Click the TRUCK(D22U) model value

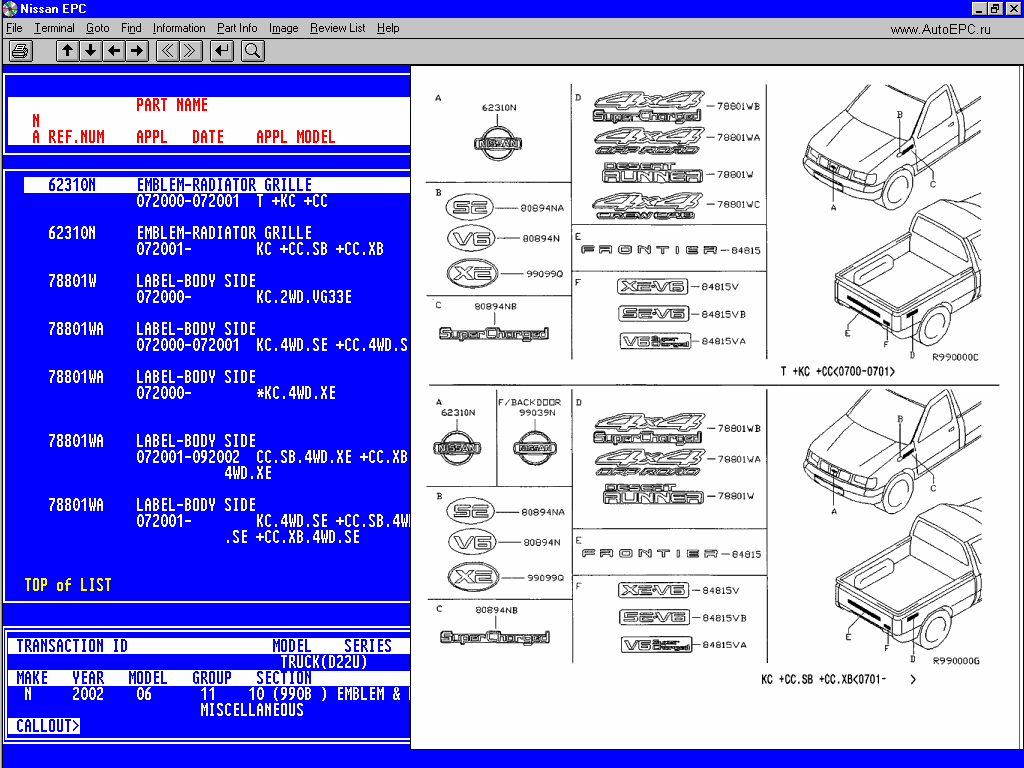pos(324,662)
